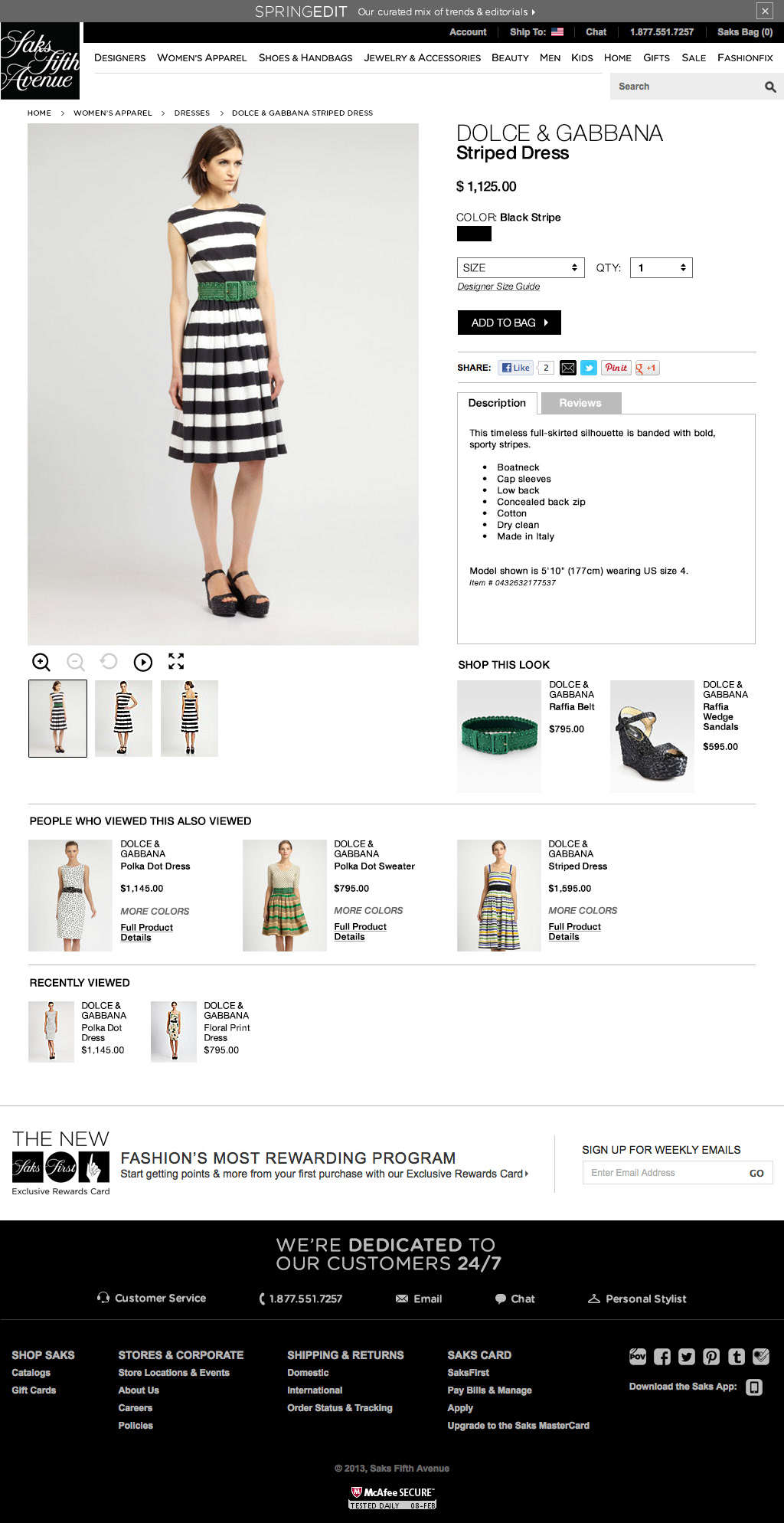The width and height of the screenshot is (784, 1523).
Task: Click the Pinterest Pin it button
Action: 616,368
